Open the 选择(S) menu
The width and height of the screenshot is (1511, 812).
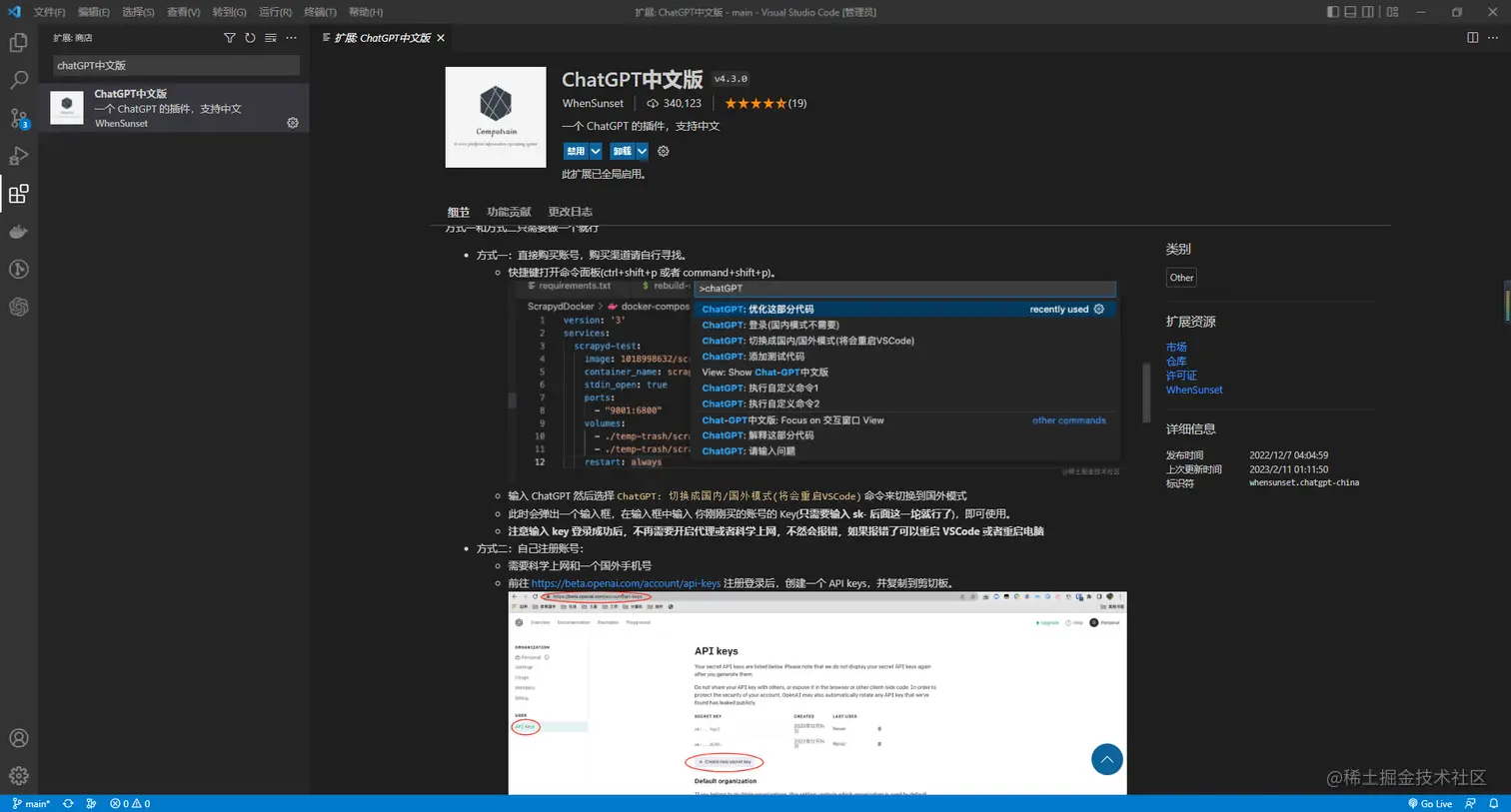pos(138,12)
